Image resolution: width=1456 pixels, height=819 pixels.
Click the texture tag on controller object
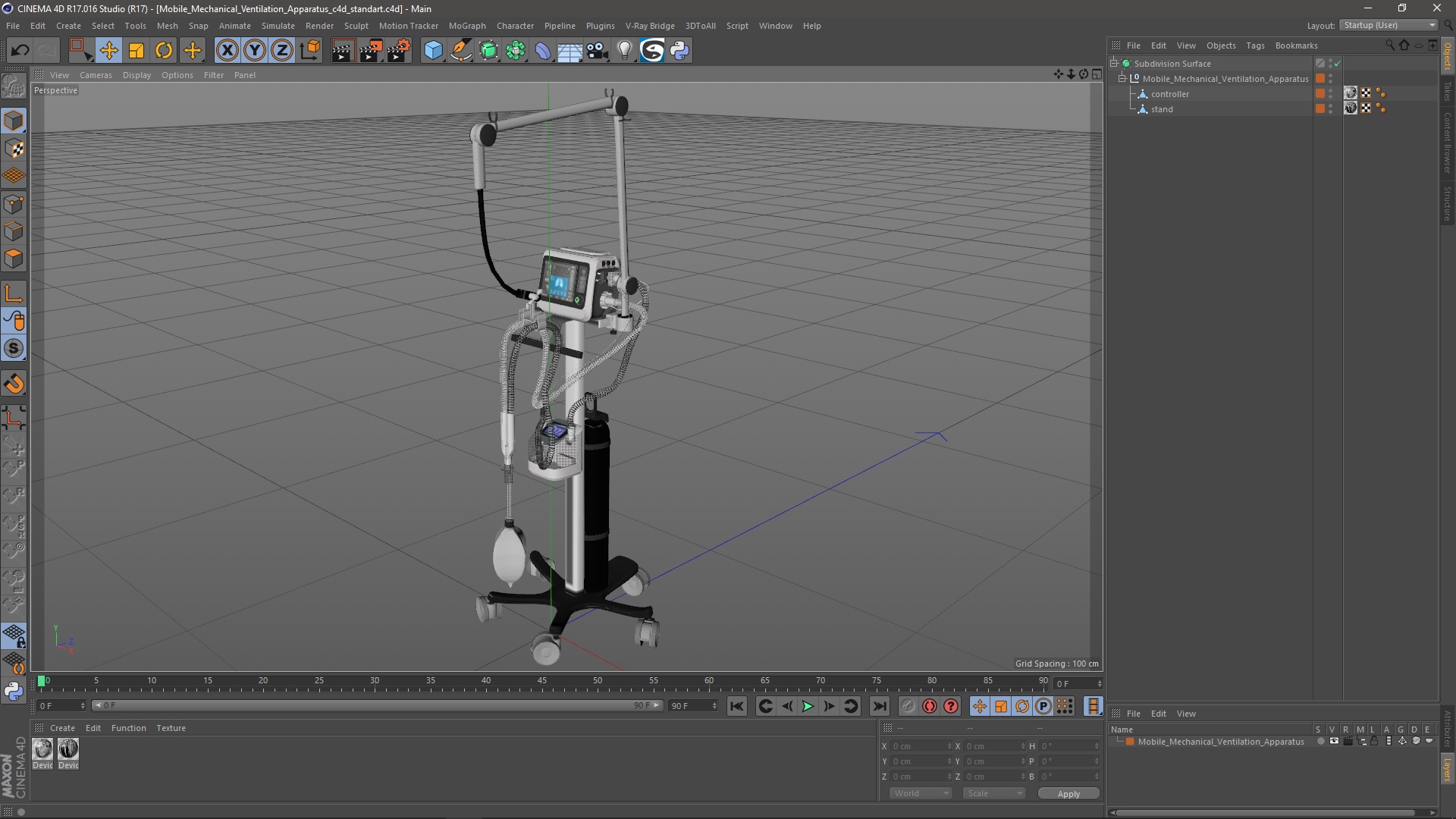[1351, 93]
